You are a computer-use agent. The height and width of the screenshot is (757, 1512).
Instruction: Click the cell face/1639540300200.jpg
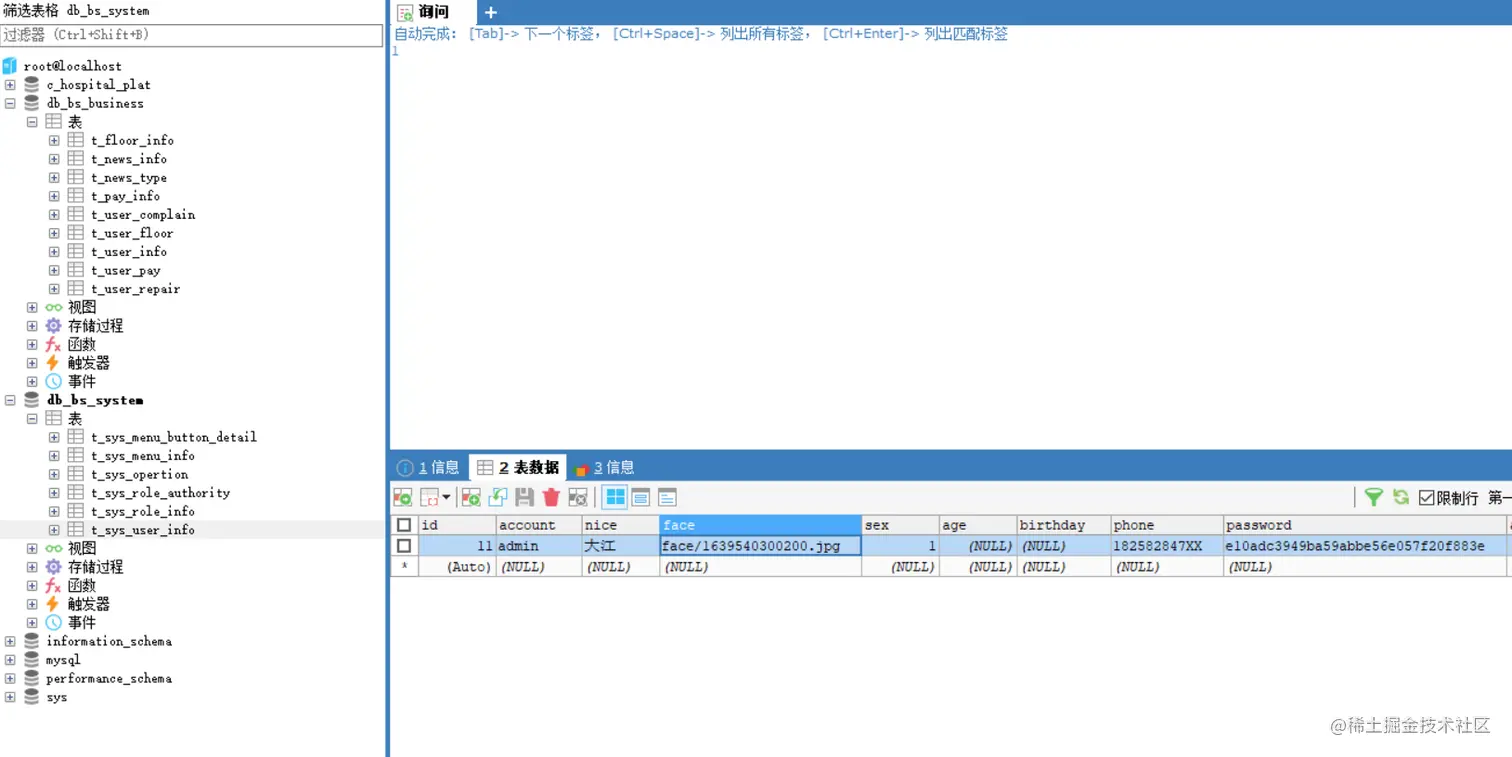[x=760, y=546]
